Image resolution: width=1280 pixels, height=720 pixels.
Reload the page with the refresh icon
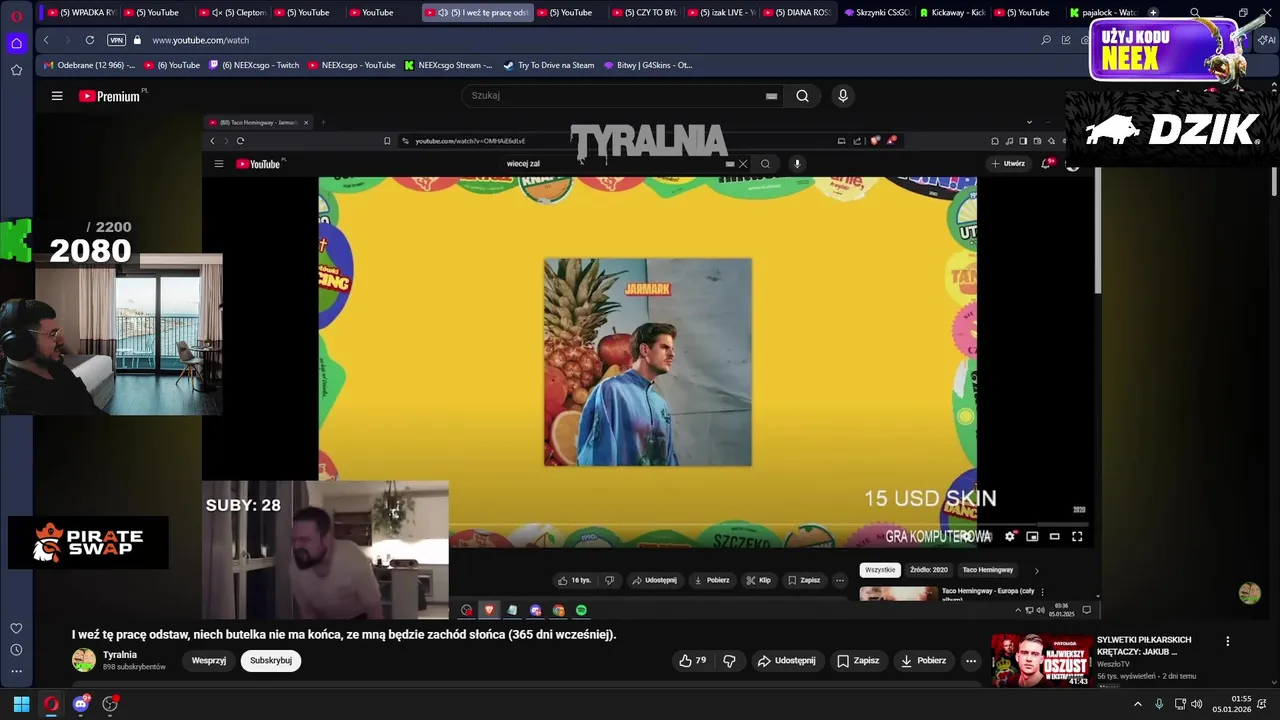click(90, 40)
